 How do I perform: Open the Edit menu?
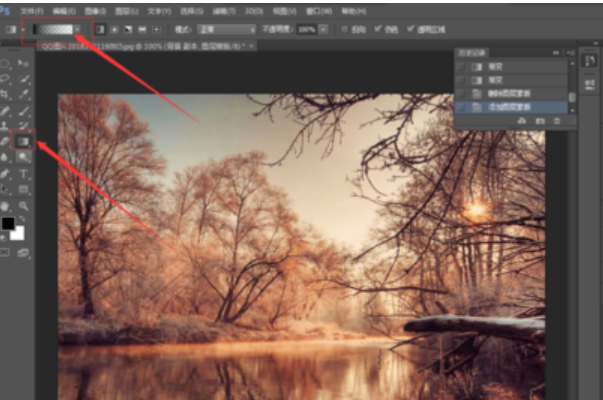(x=64, y=11)
